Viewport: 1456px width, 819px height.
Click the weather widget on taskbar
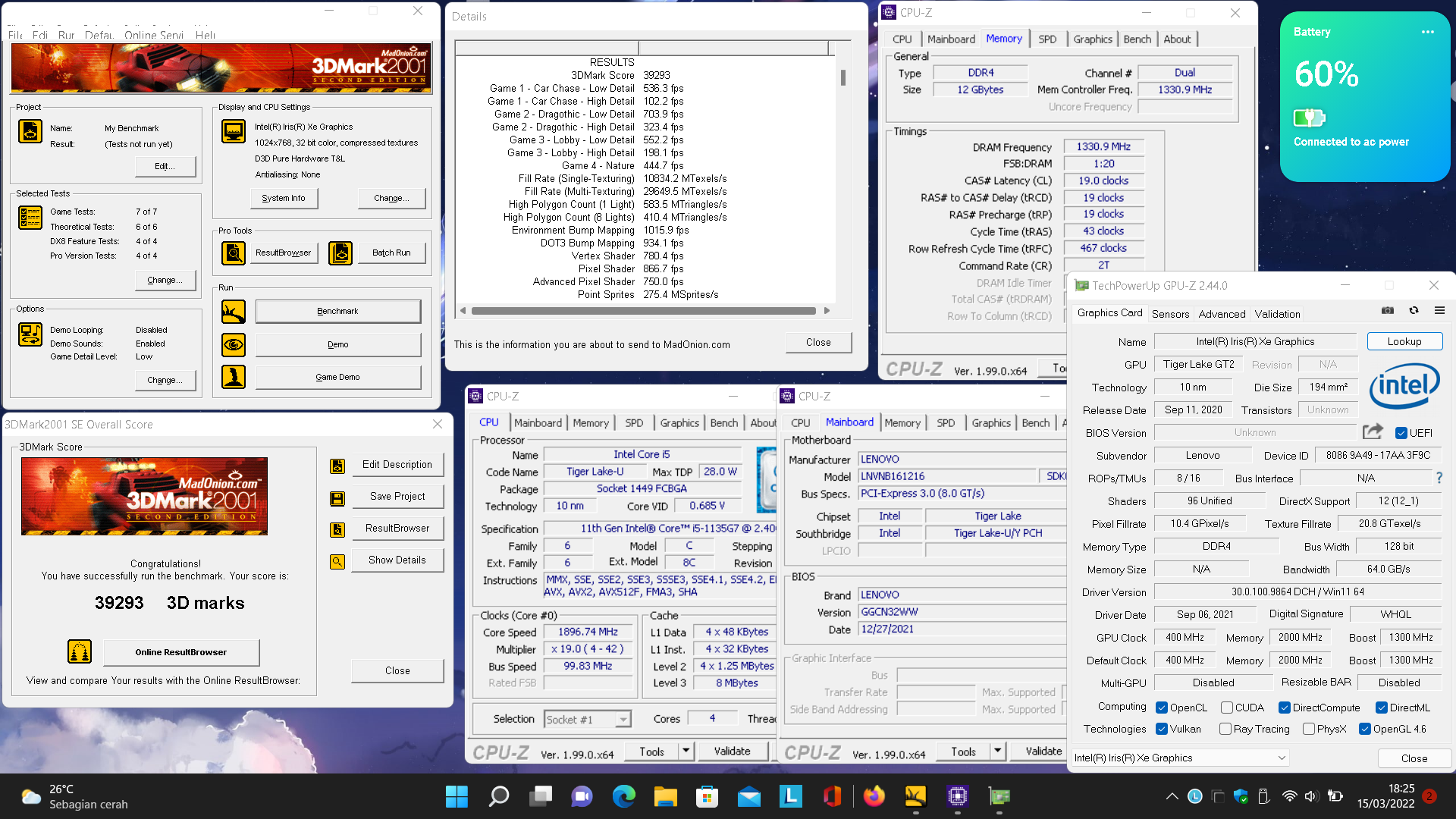74,796
